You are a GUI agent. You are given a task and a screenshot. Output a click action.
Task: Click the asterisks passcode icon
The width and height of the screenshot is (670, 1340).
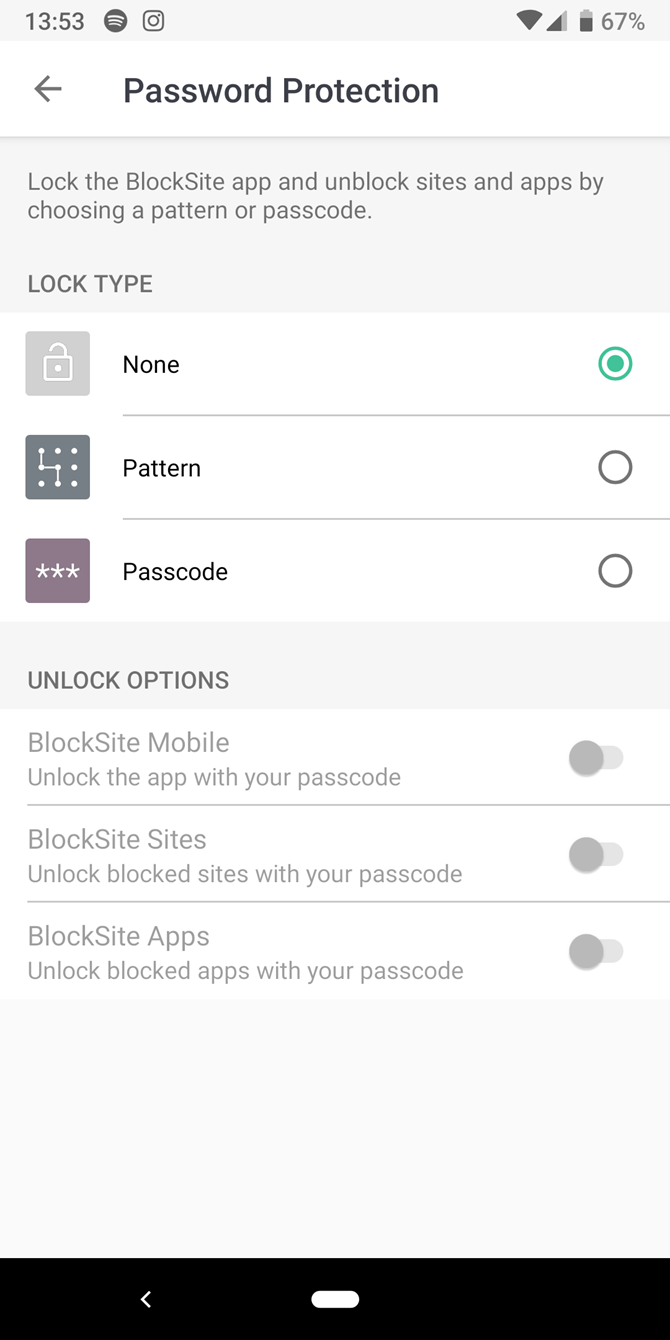pos(57,571)
